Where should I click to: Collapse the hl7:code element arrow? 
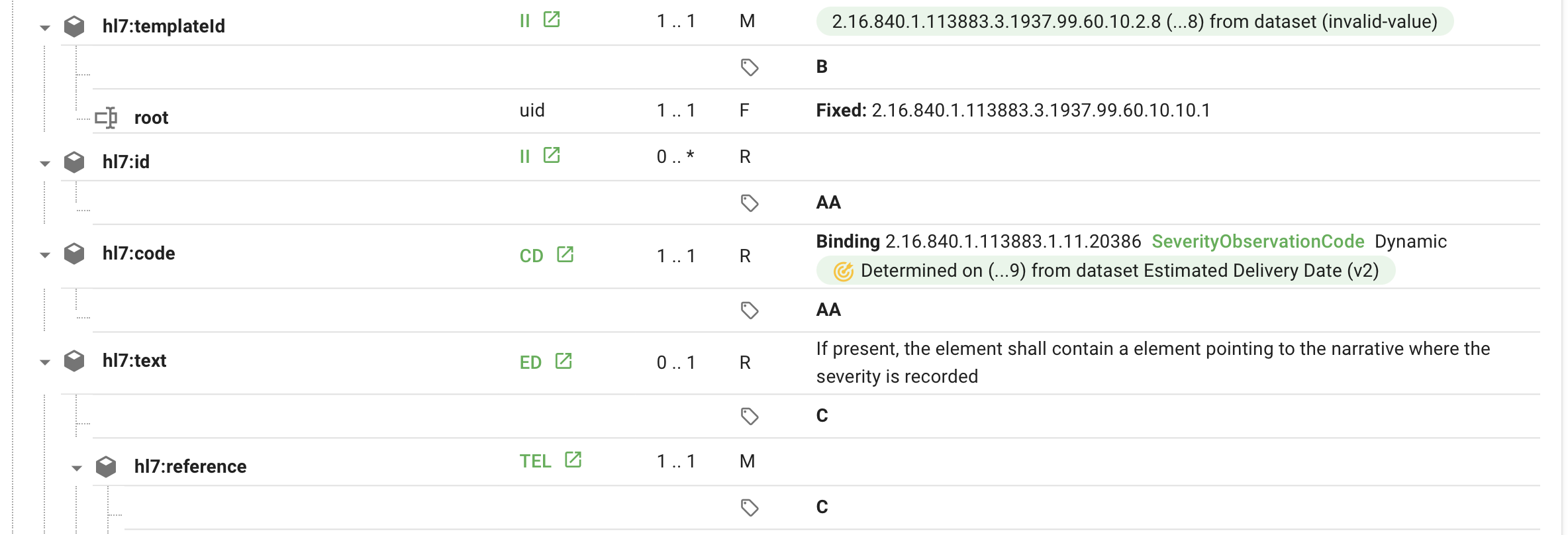point(45,255)
